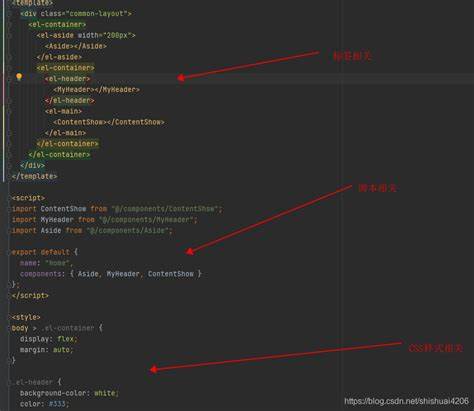Click the yellow-highlighted opening <el-container> tag

coord(66,68)
